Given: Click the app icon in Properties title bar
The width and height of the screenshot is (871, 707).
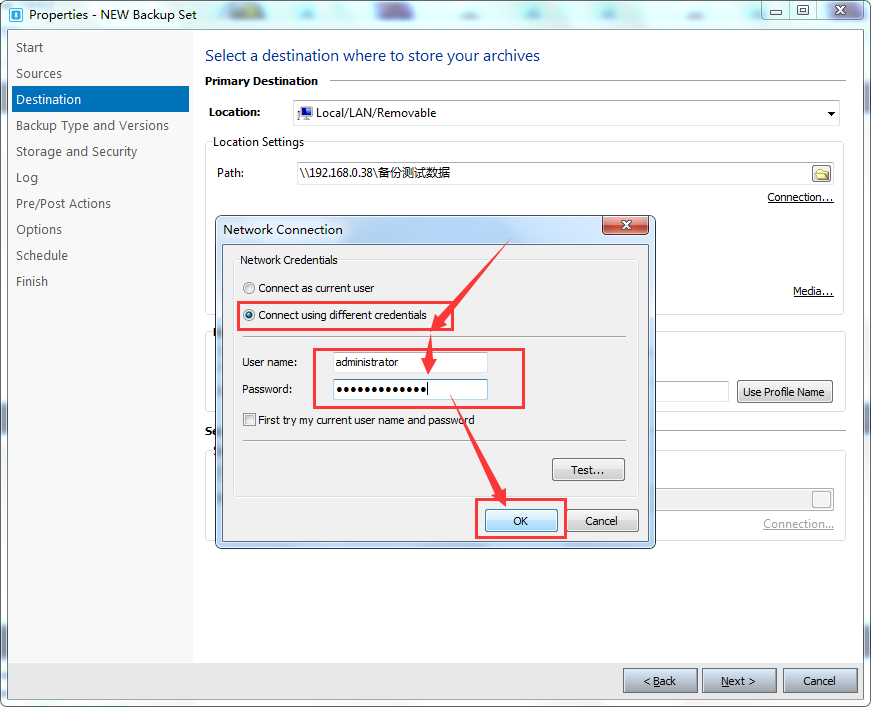Looking at the screenshot, I should pyautogui.click(x=15, y=14).
